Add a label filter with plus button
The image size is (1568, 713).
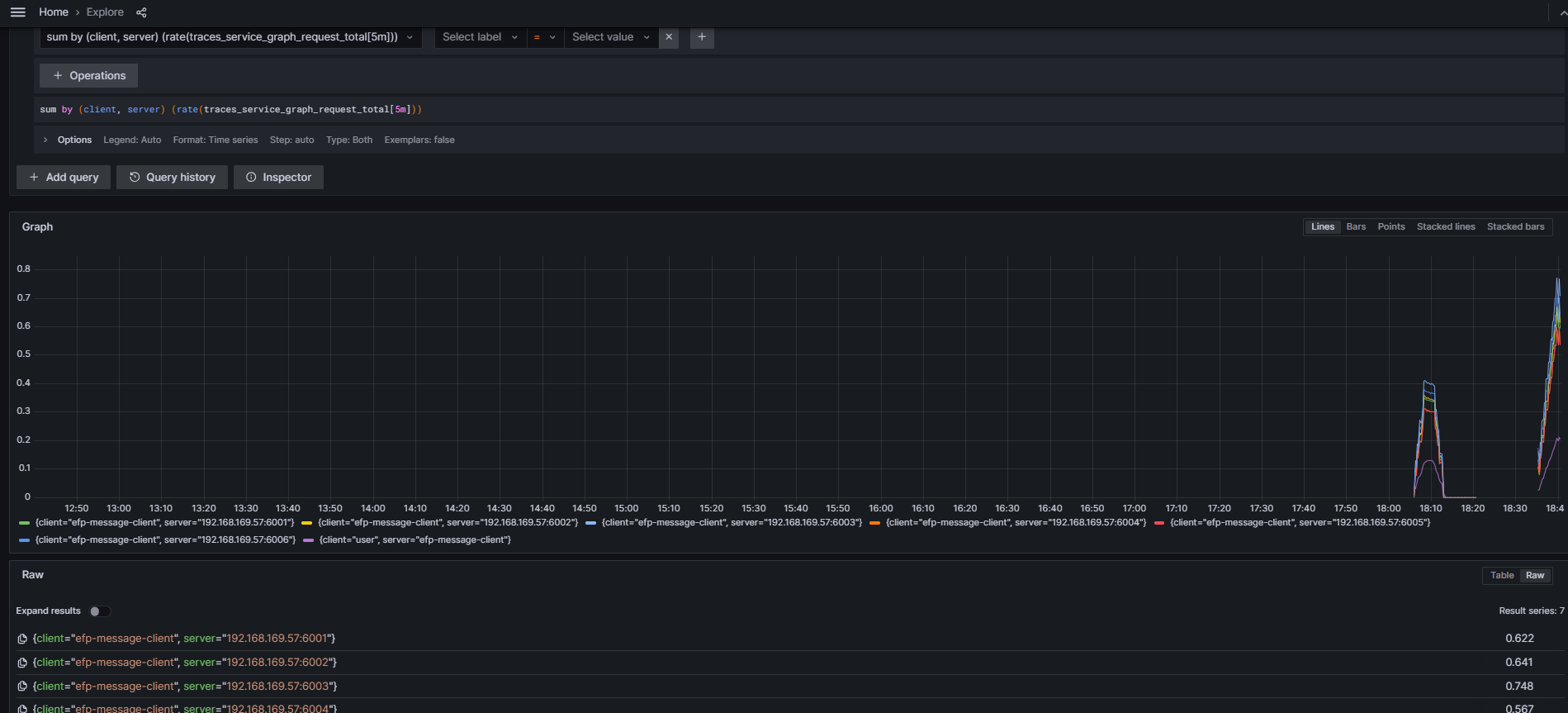click(702, 37)
